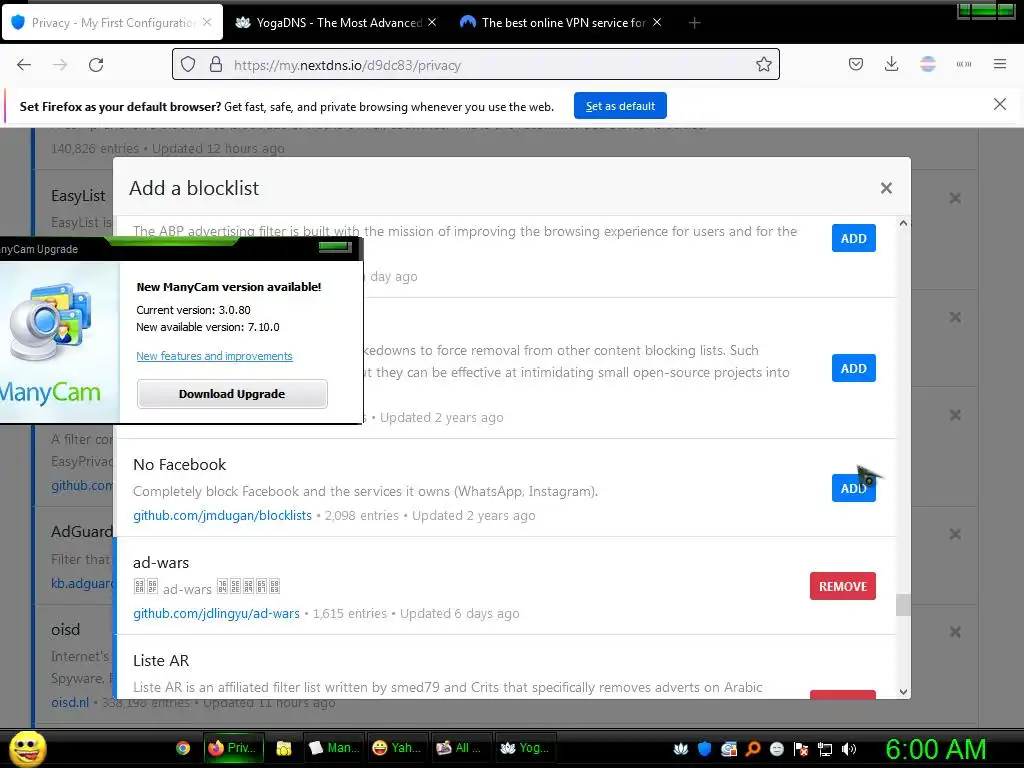Click the YogaDNS lotus tray icon

pyautogui.click(x=680, y=749)
